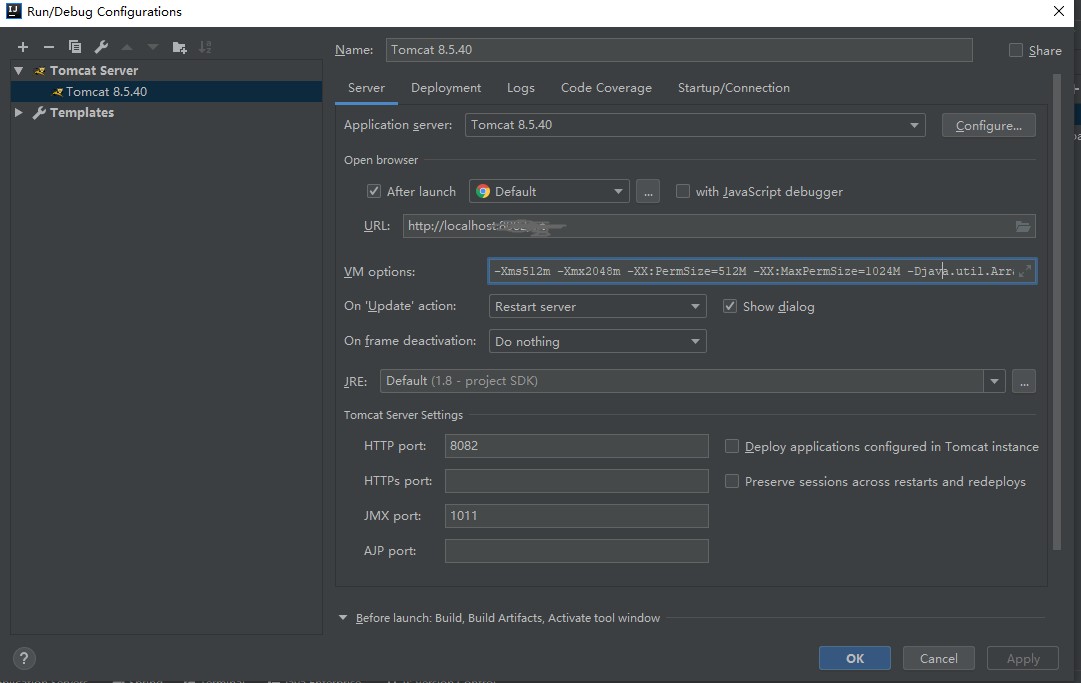Click the Configure... button

pos(989,125)
